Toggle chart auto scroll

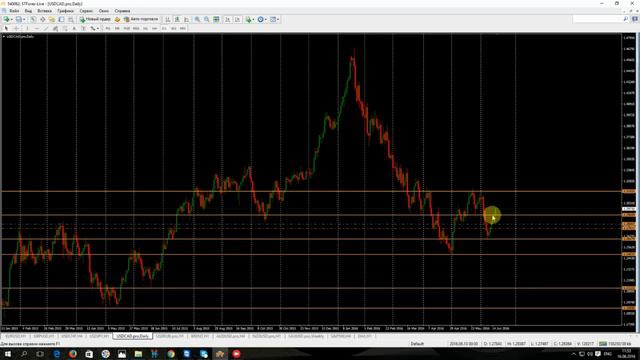click(227, 19)
